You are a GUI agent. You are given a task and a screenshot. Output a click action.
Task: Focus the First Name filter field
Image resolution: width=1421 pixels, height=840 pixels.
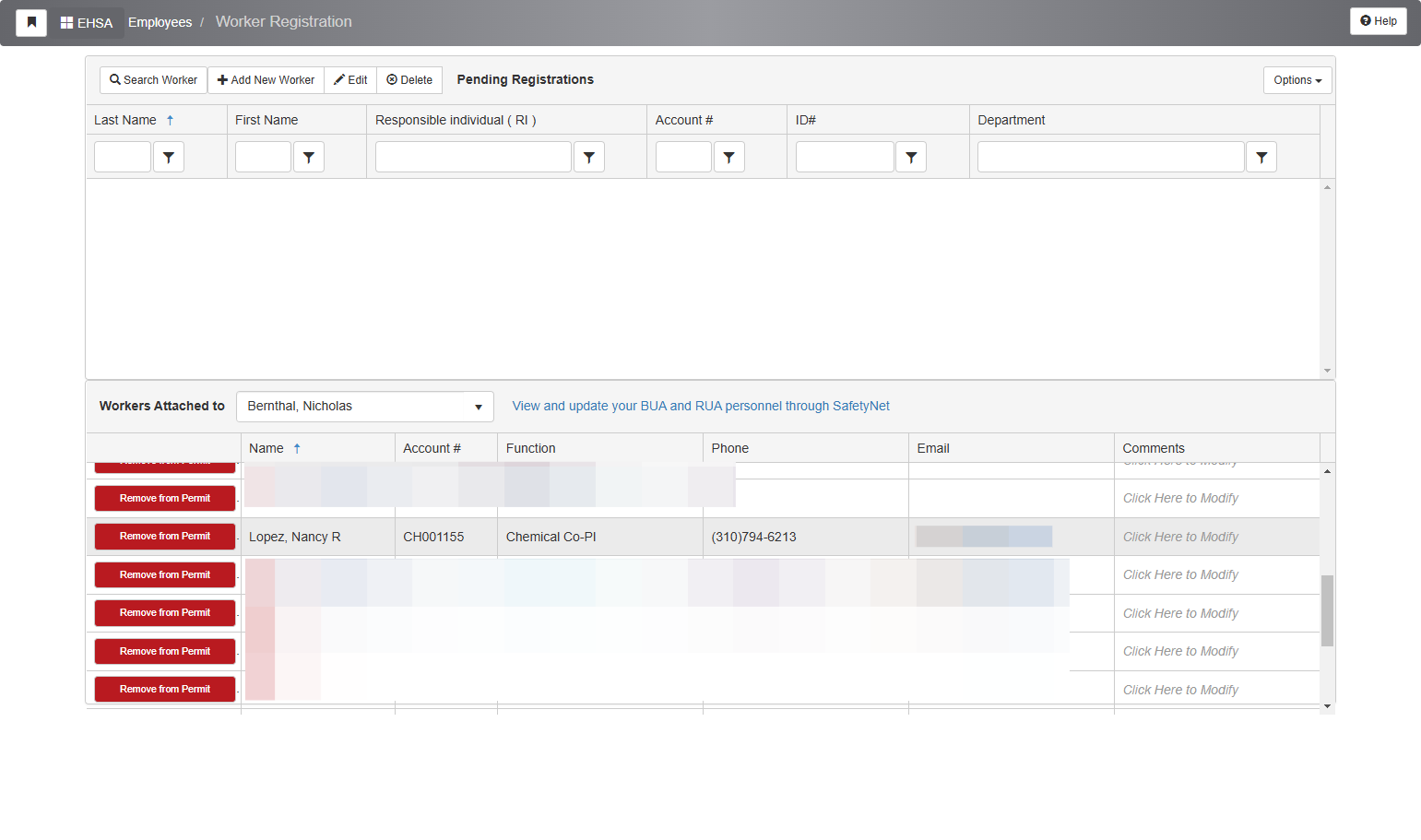pyautogui.click(x=263, y=157)
